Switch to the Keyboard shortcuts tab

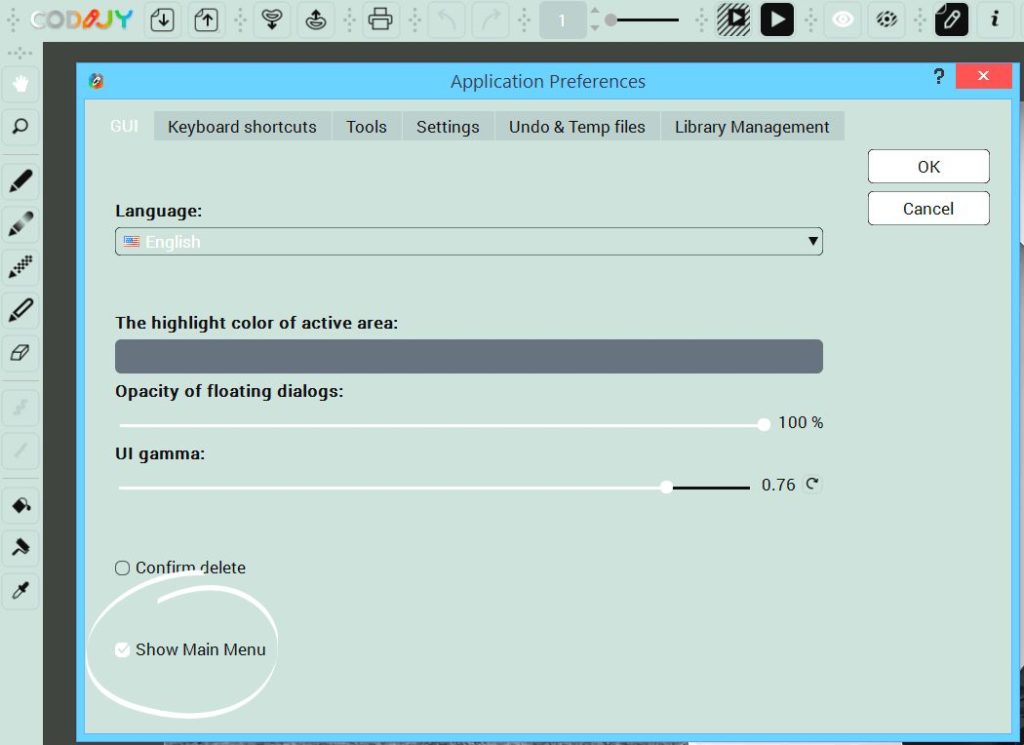241,126
